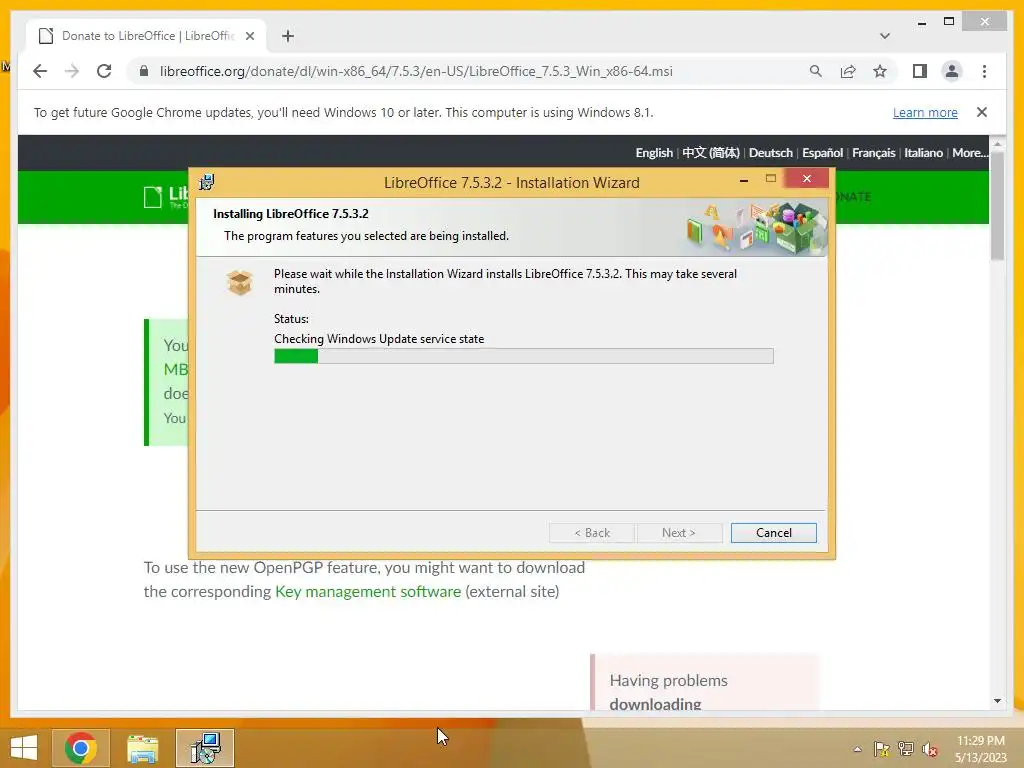The width and height of the screenshot is (1024, 768).
Task: Click Learn more about Chrome updates
Action: pos(925,112)
